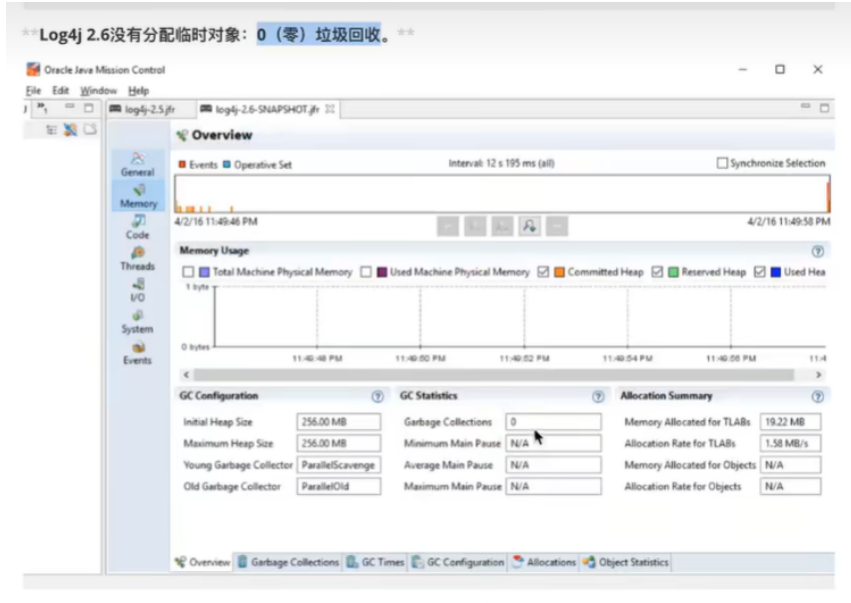Viewport: 851px width, 603px height.
Task: Show hidden views with the »1 chevron
Action: 42,108
